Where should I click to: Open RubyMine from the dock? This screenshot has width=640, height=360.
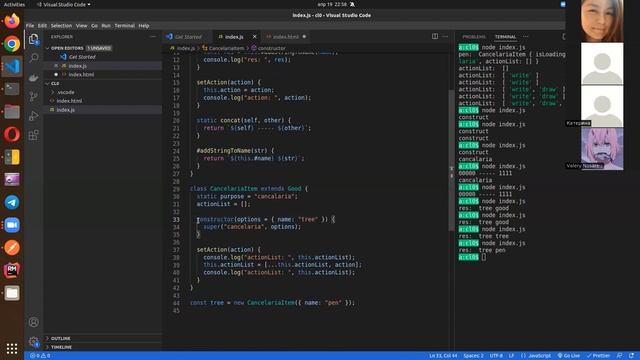coord(12,270)
